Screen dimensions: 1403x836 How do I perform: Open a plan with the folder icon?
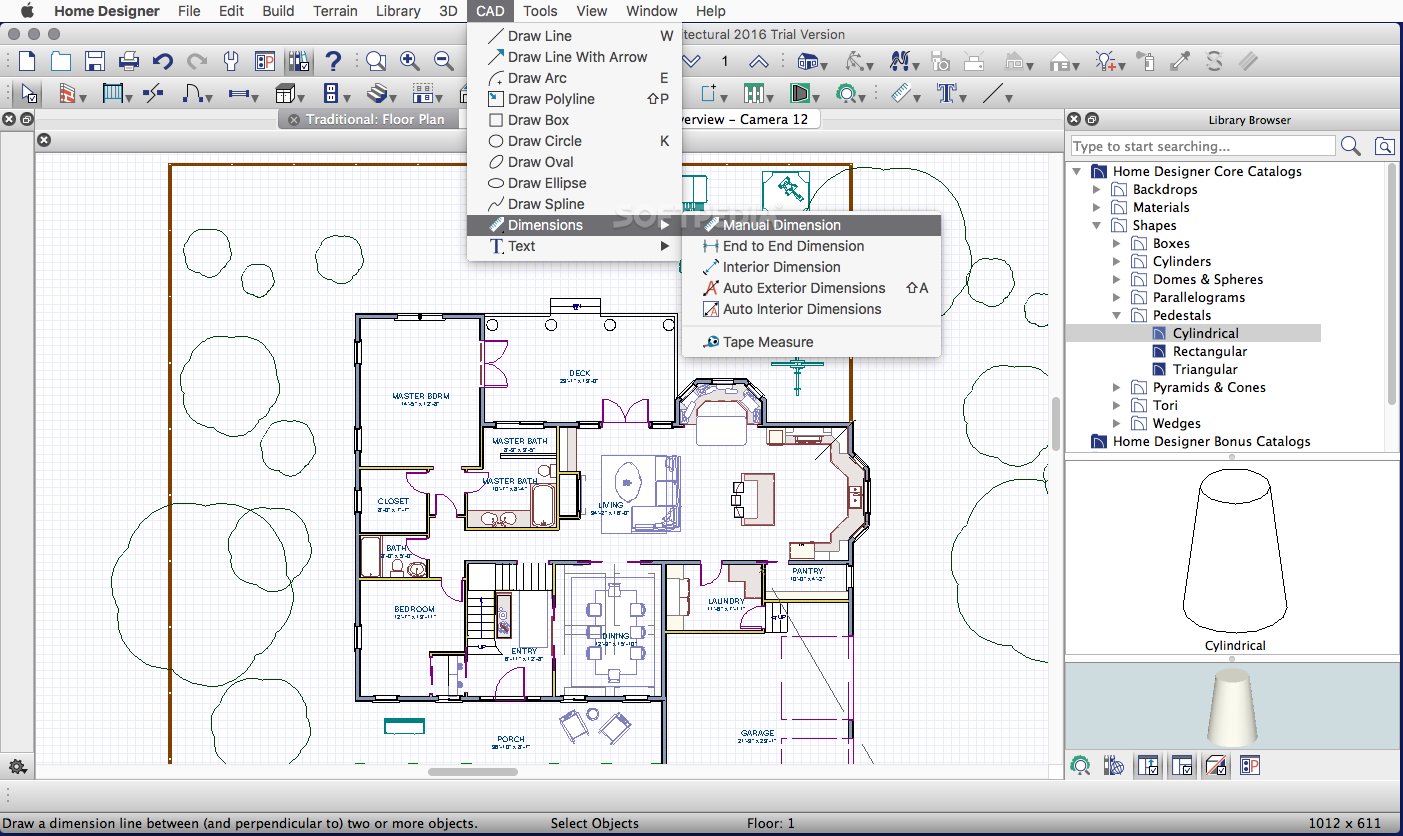pyautogui.click(x=61, y=61)
